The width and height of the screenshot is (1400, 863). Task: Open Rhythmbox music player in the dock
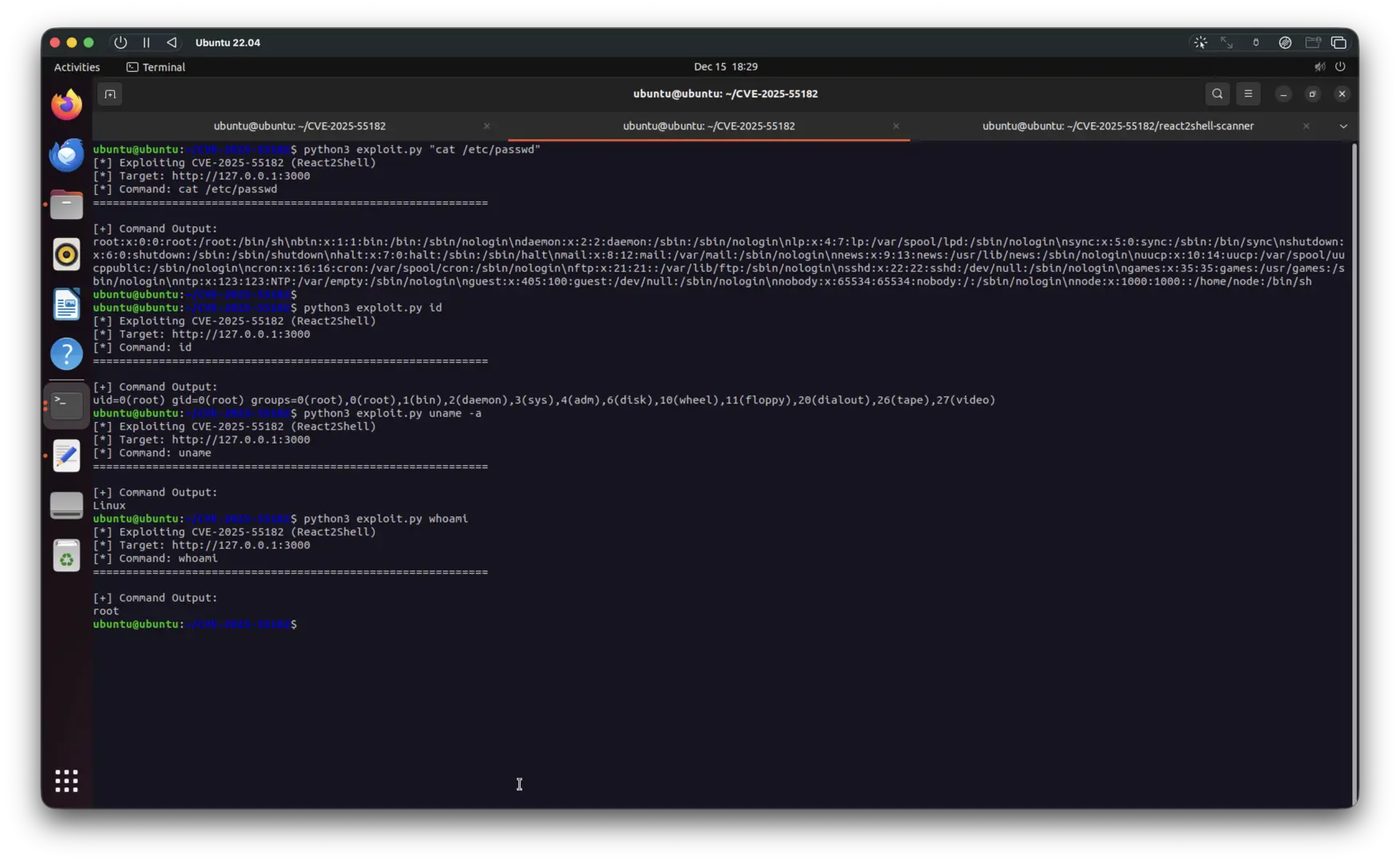coord(66,254)
